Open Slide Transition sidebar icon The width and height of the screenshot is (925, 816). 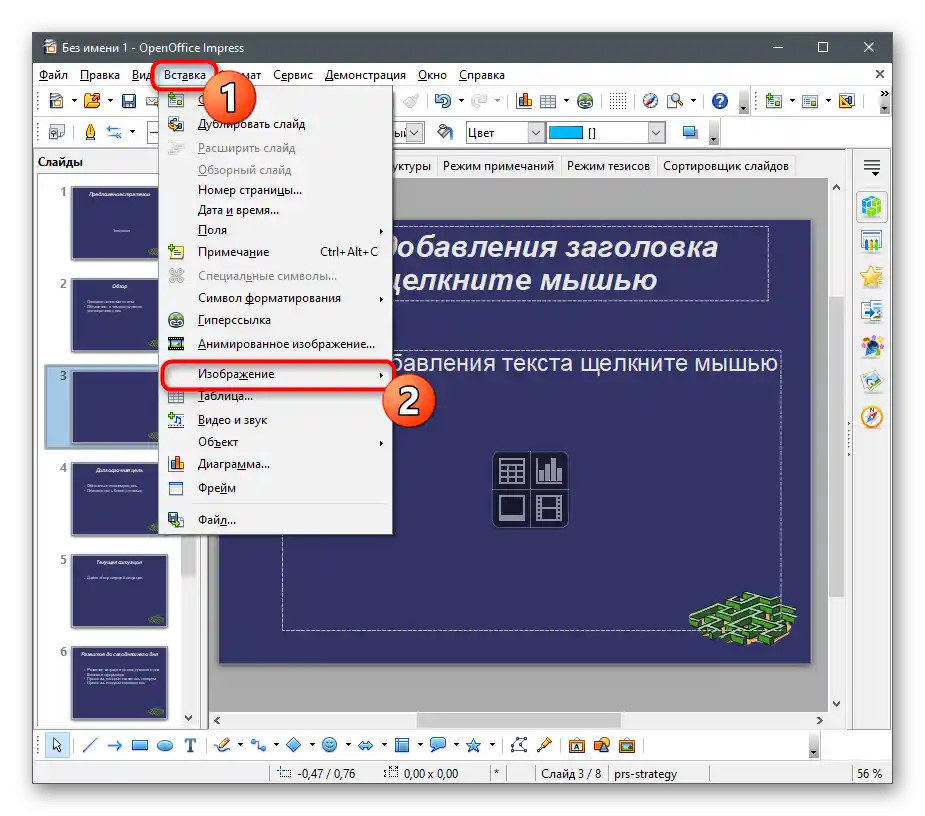pos(871,311)
